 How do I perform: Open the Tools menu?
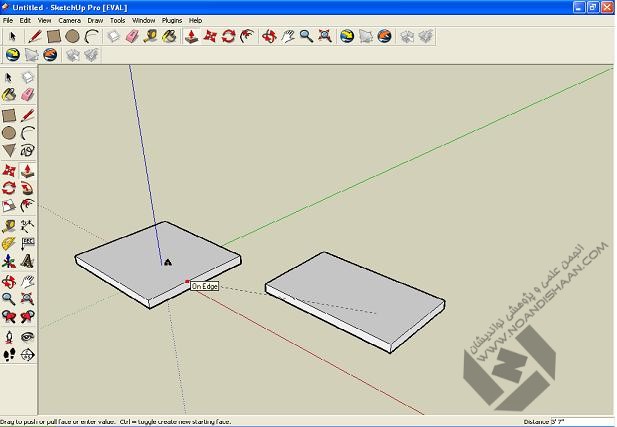pyautogui.click(x=118, y=20)
